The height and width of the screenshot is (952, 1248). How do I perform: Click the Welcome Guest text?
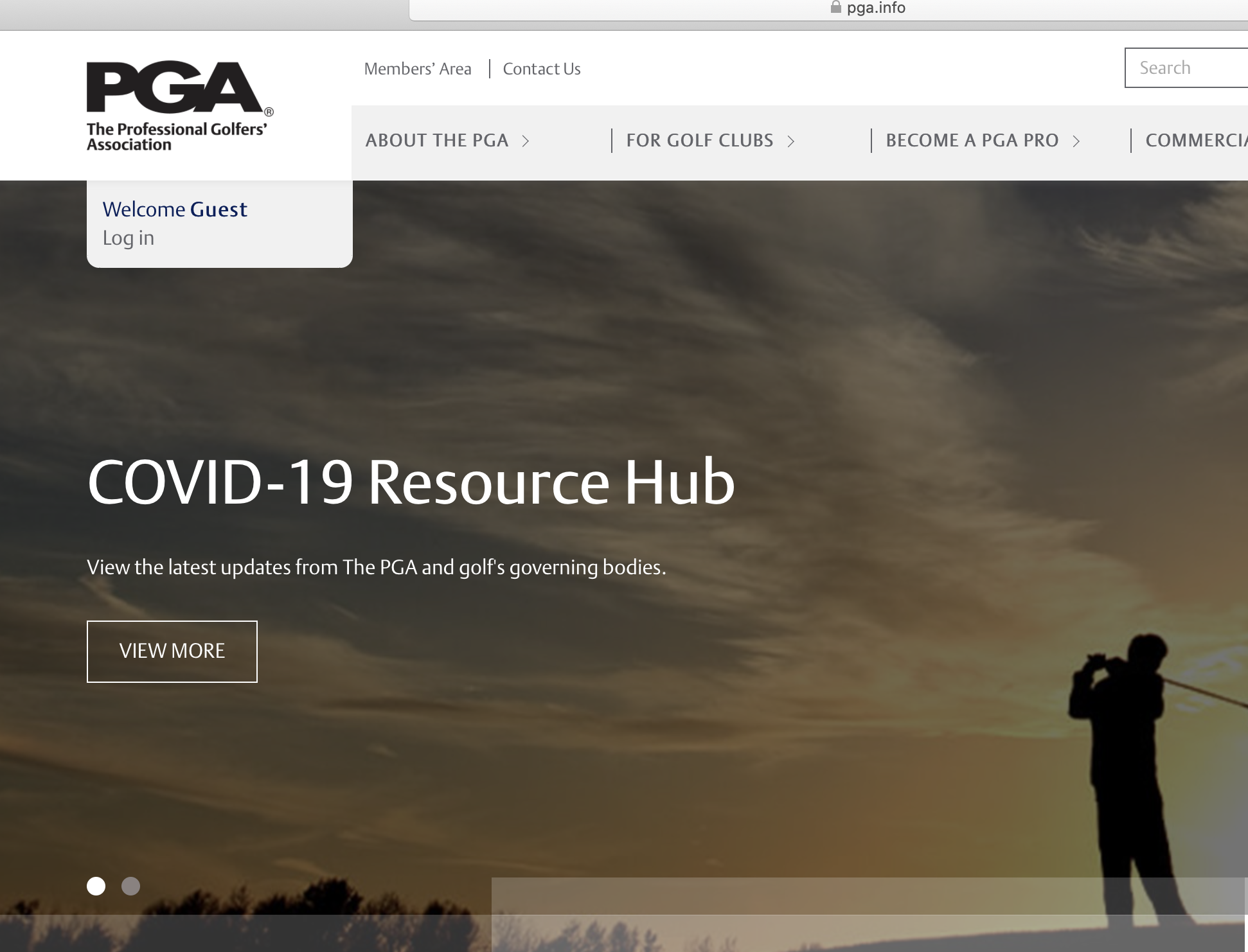[175, 209]
